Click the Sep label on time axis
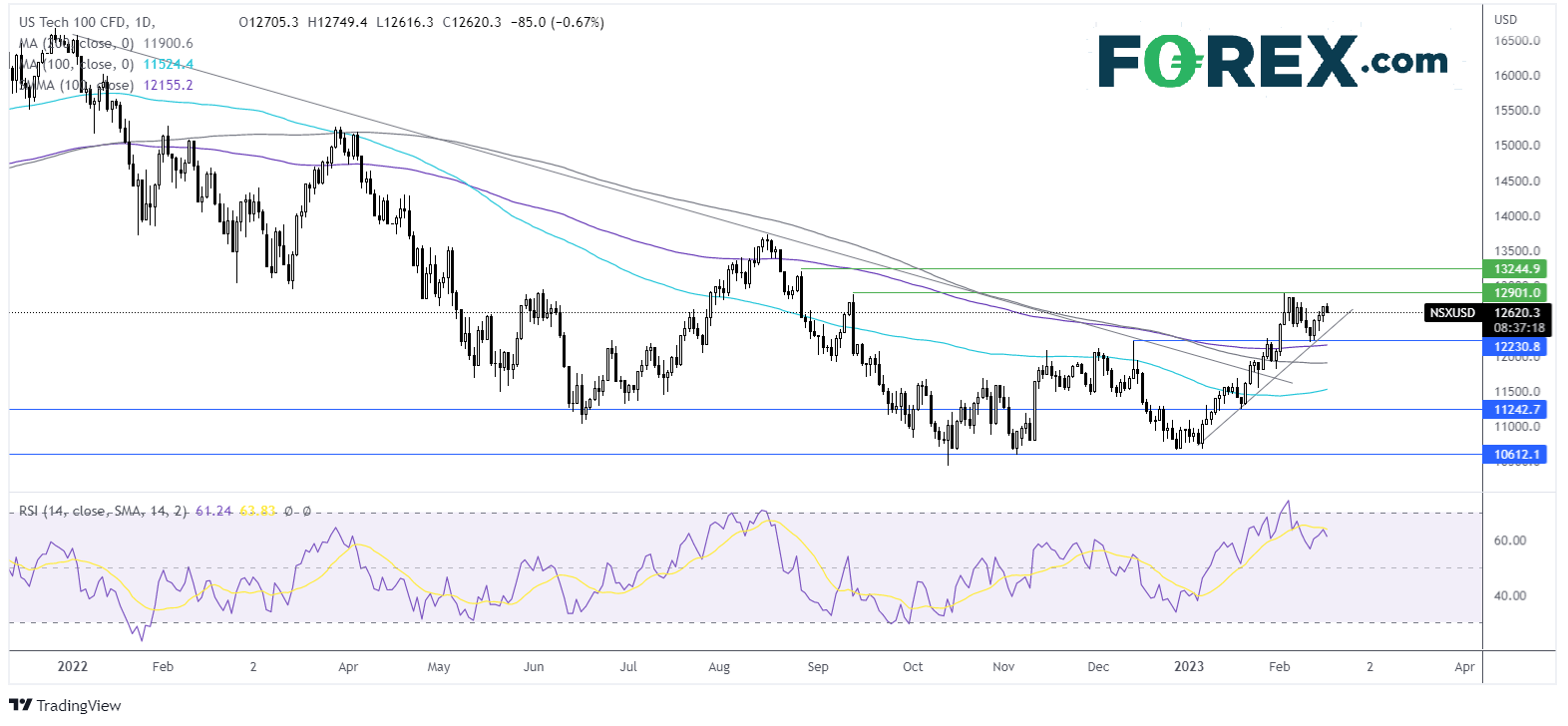The height and width of the screenshot is (726, 1568). tap(818, 666)
